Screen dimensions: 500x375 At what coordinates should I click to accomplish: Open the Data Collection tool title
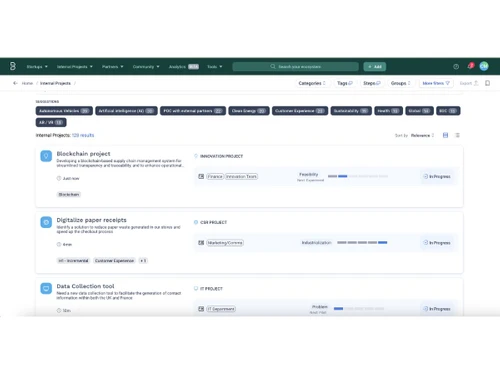click(x=85, y=286)
